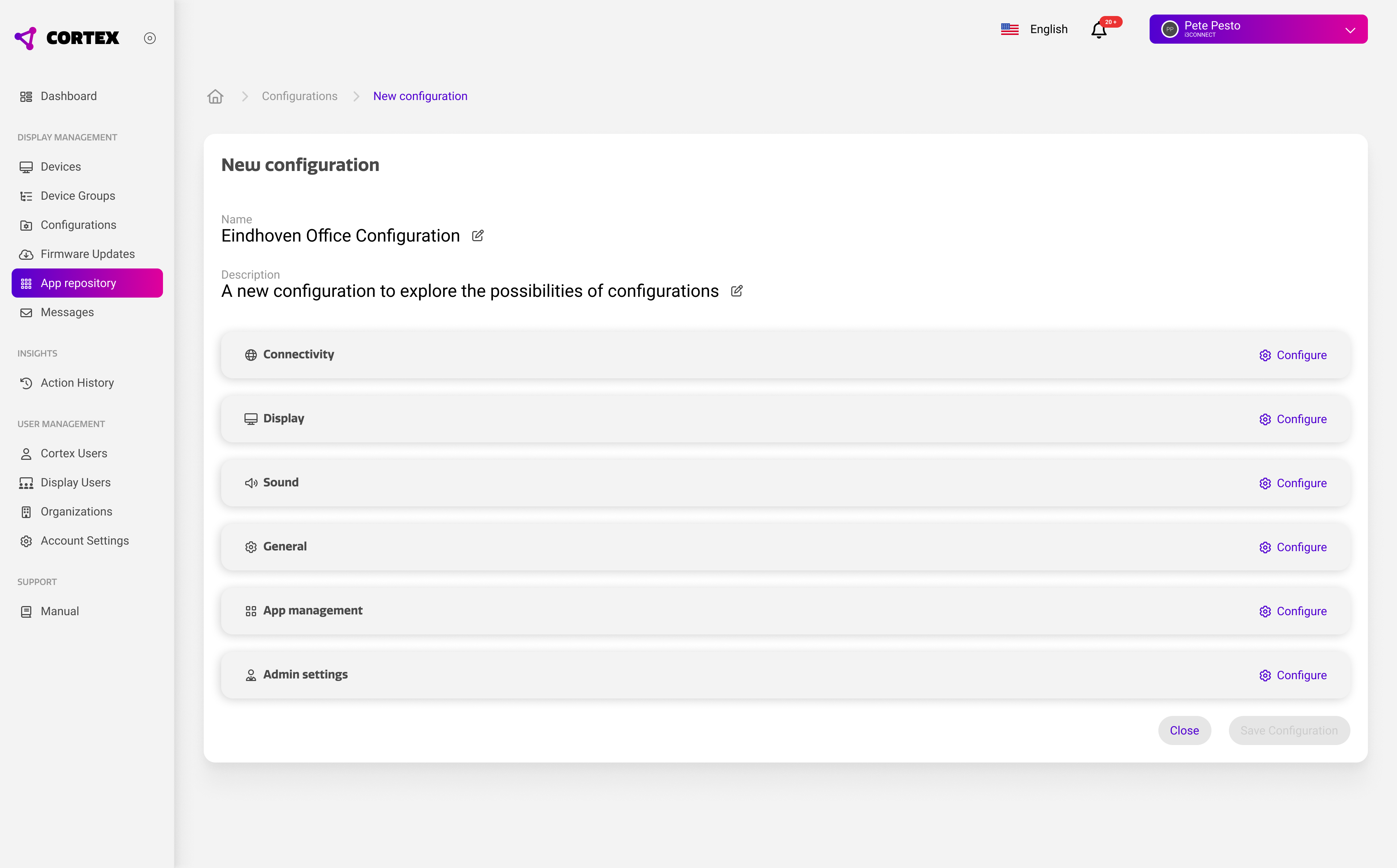The image size is (1397, 868).
Task: Click the US flag language icon
Action: coord(1010,29)
